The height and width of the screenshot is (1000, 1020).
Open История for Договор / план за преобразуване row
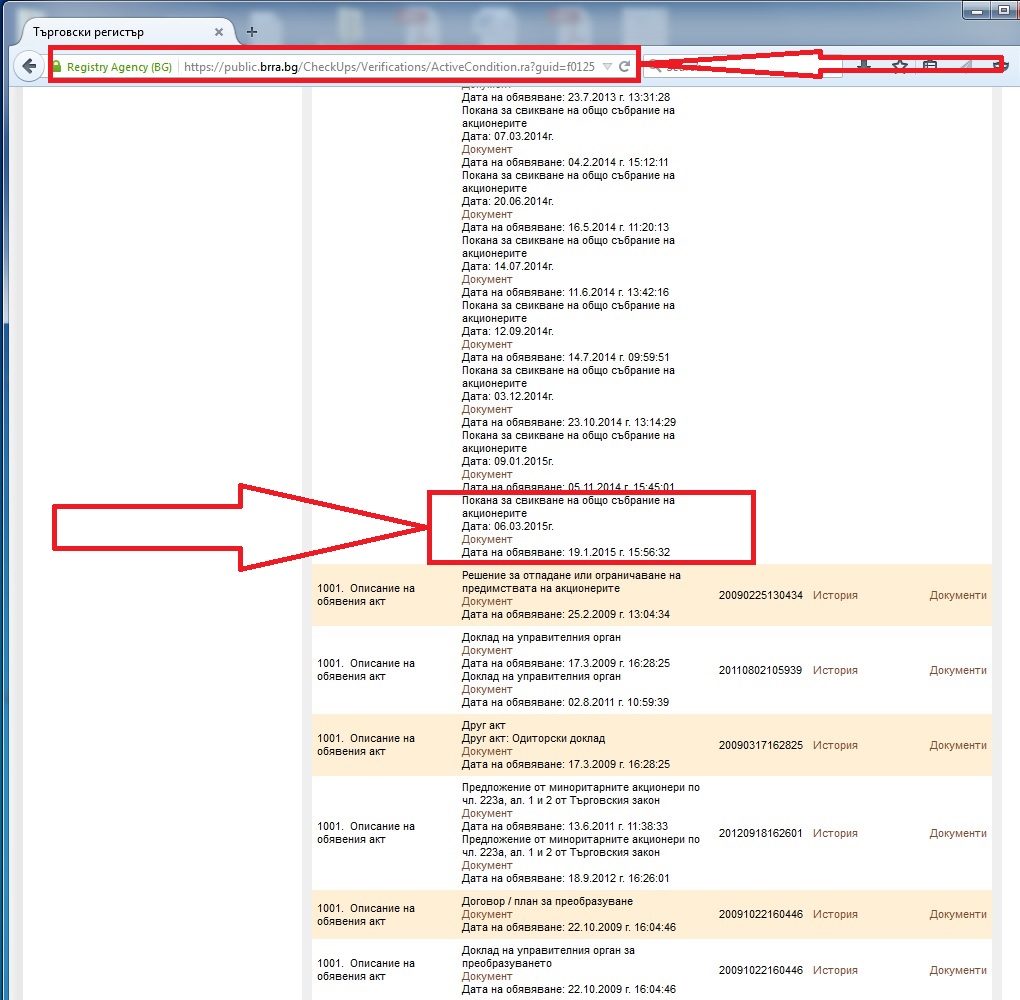point(835,914)
